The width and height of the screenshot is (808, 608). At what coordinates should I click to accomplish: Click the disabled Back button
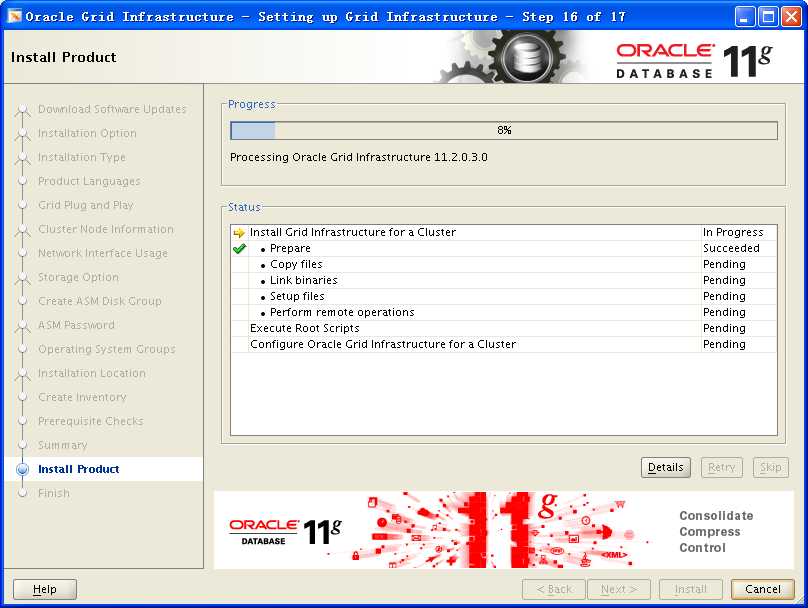point(554,589)
